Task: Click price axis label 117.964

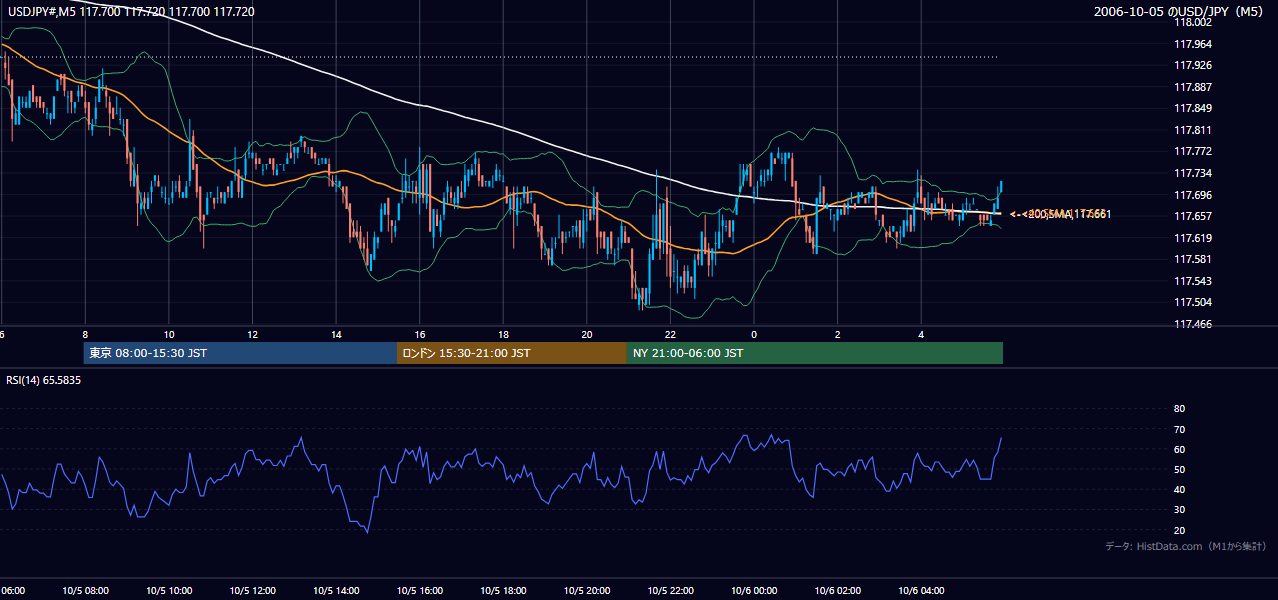Action: pyautogui.click(x=1192, y=44)
